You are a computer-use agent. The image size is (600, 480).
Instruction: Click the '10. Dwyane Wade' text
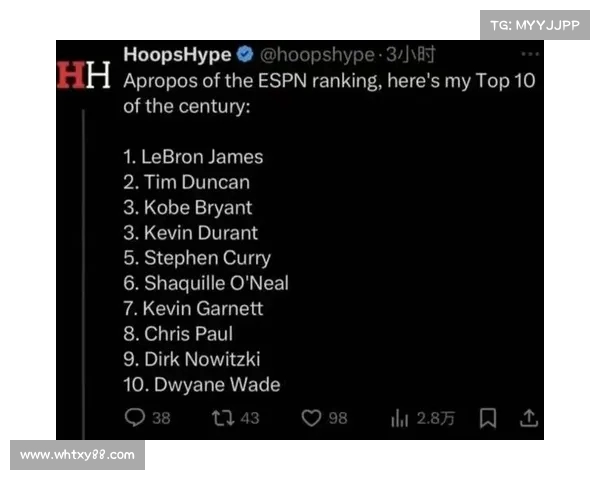pos(201,384)
